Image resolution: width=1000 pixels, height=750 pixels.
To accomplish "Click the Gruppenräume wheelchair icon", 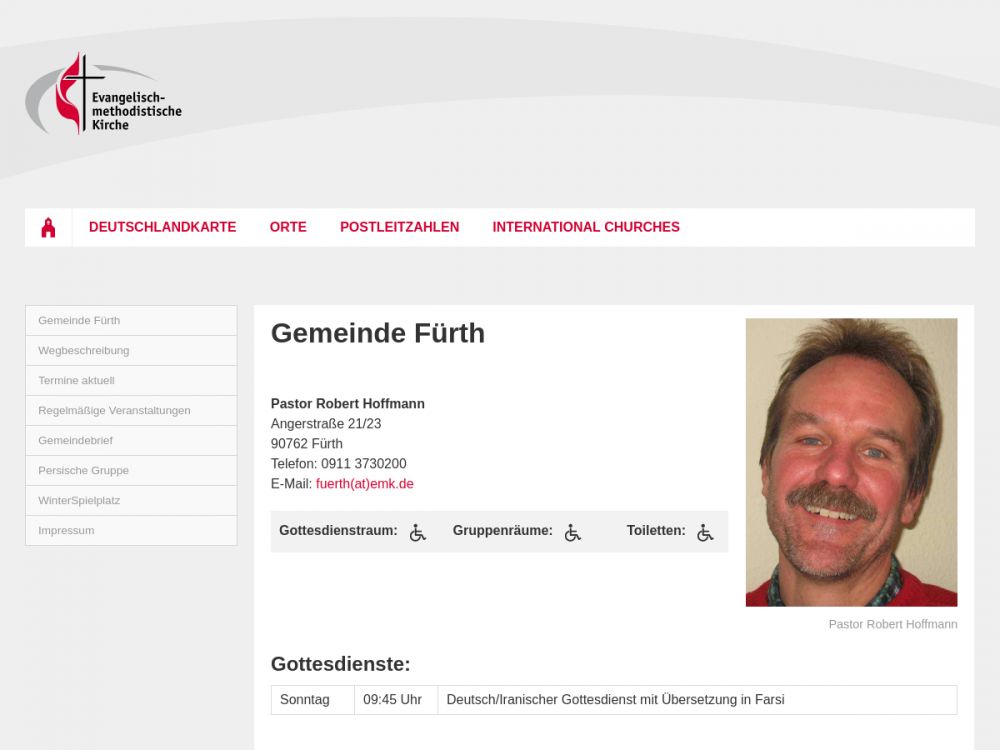I will pyautogui.click(x=573, y=532).
